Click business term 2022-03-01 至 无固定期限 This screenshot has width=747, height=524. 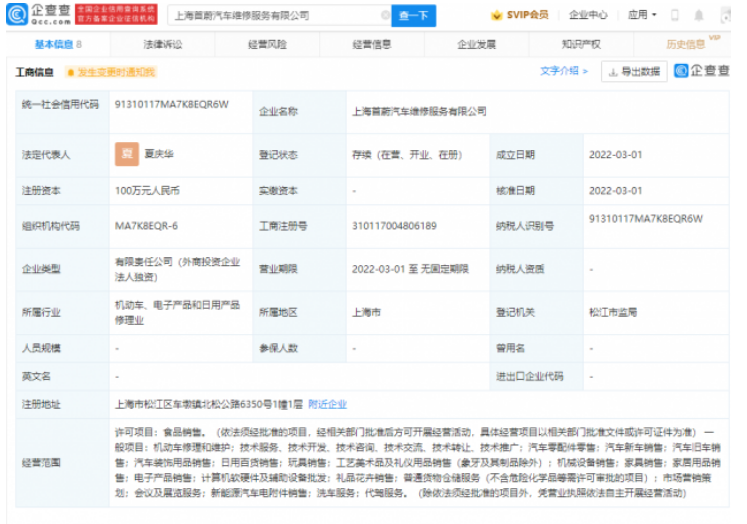[410, 269]
